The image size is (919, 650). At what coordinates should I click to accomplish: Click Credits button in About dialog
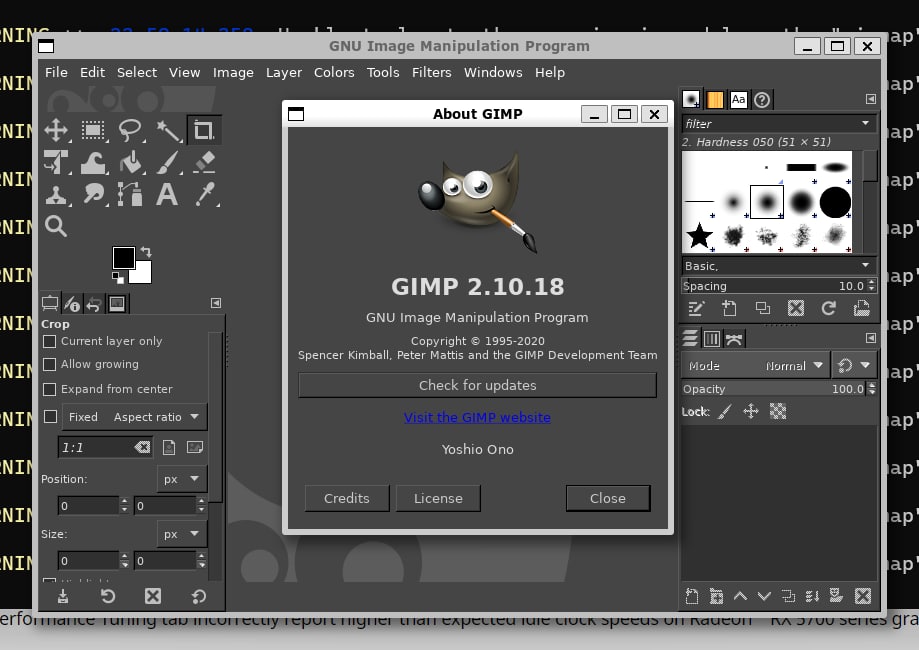pos(347,498)
